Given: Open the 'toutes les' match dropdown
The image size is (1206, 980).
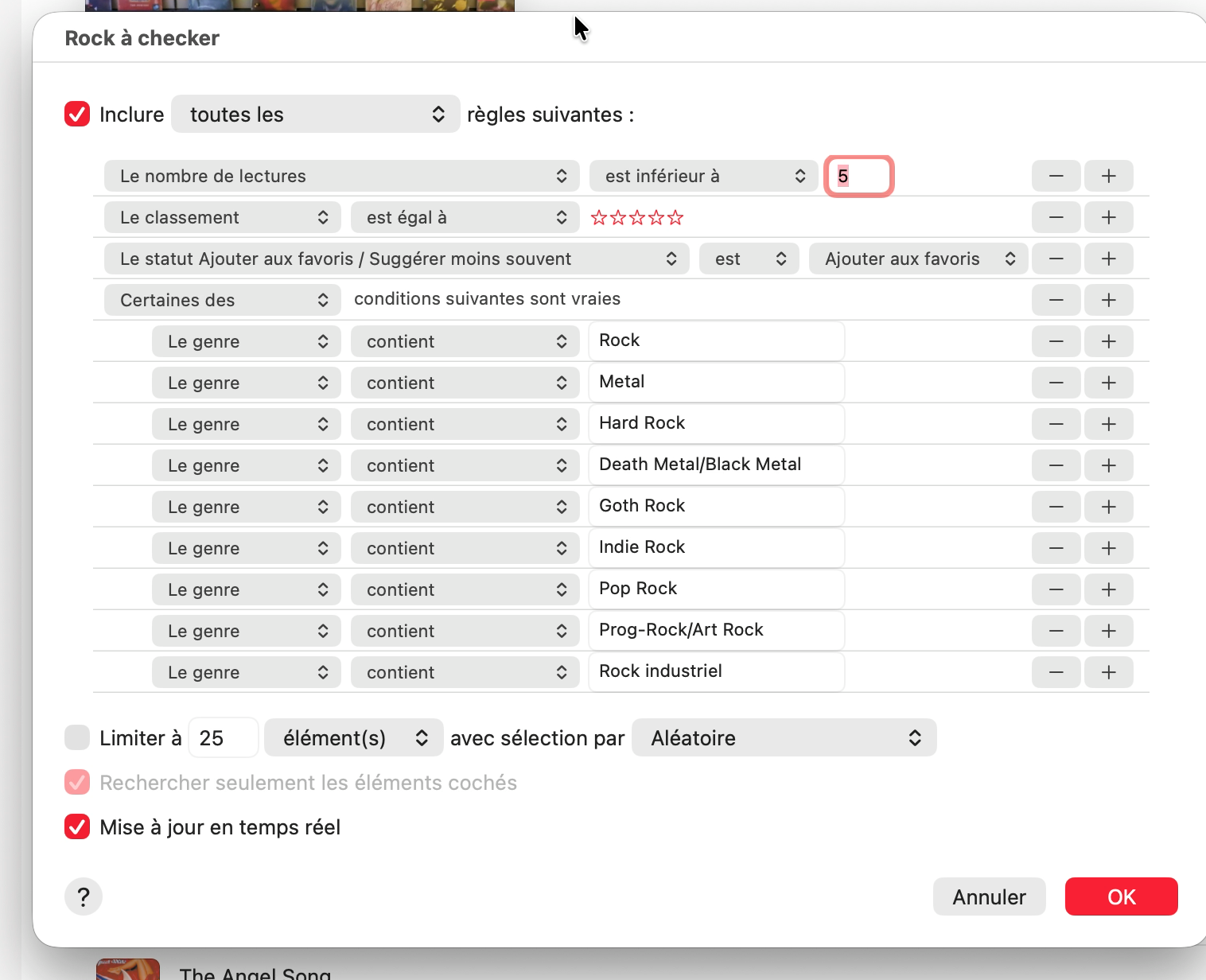Looking at the screenshot, I should coord(315,114).
